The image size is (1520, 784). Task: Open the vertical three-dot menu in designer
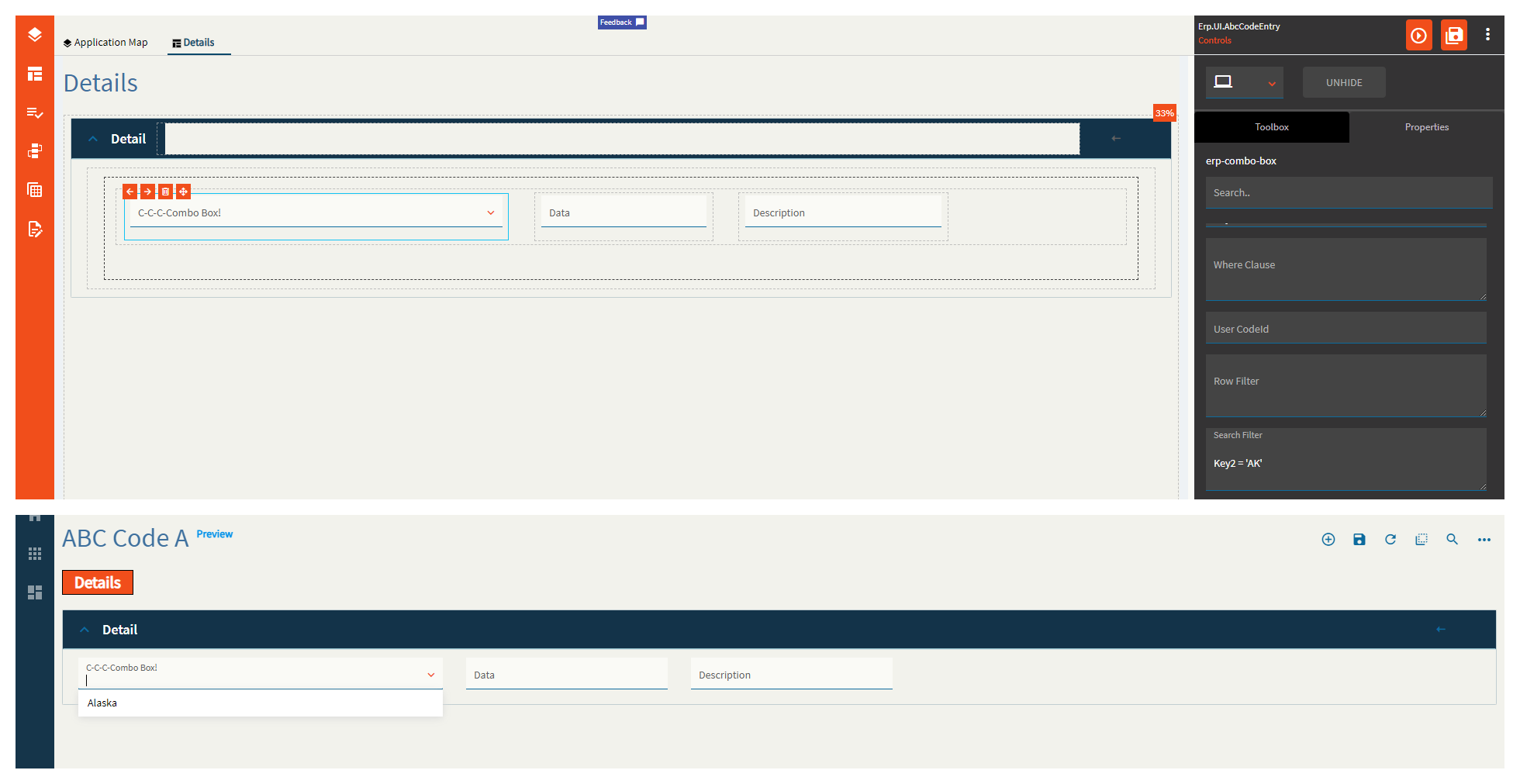click(1487, 34)
